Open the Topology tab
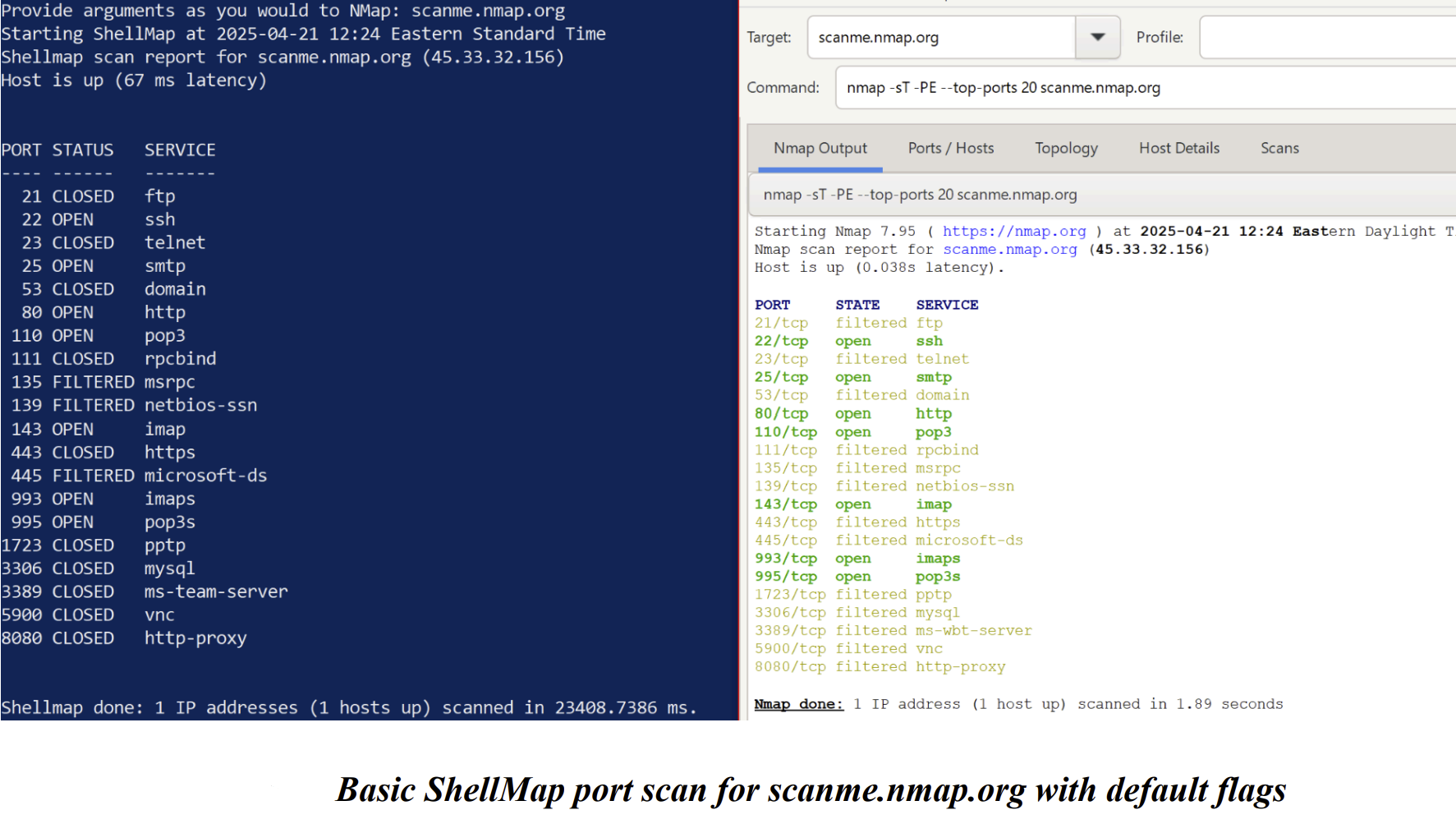 click(1066, 148)
